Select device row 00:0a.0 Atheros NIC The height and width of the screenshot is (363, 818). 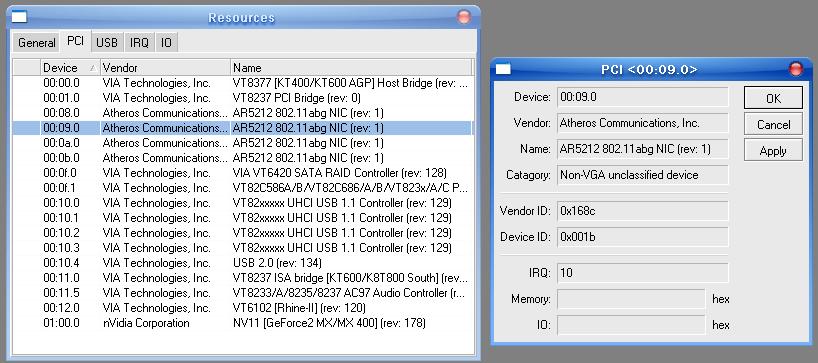(243, 143)
